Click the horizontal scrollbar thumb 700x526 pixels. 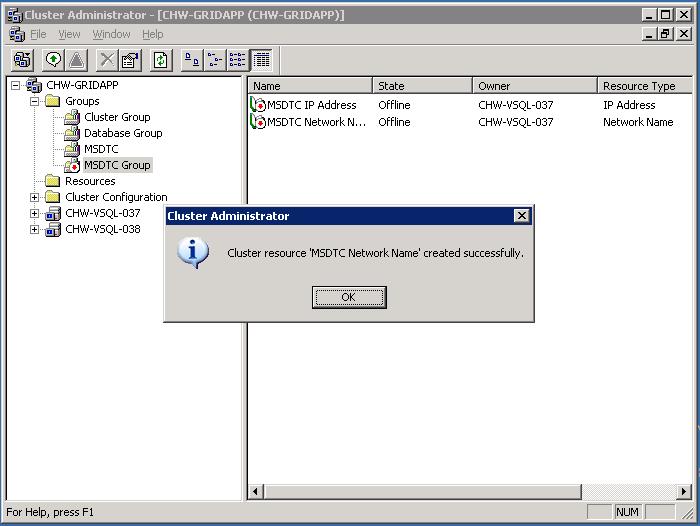422,492
